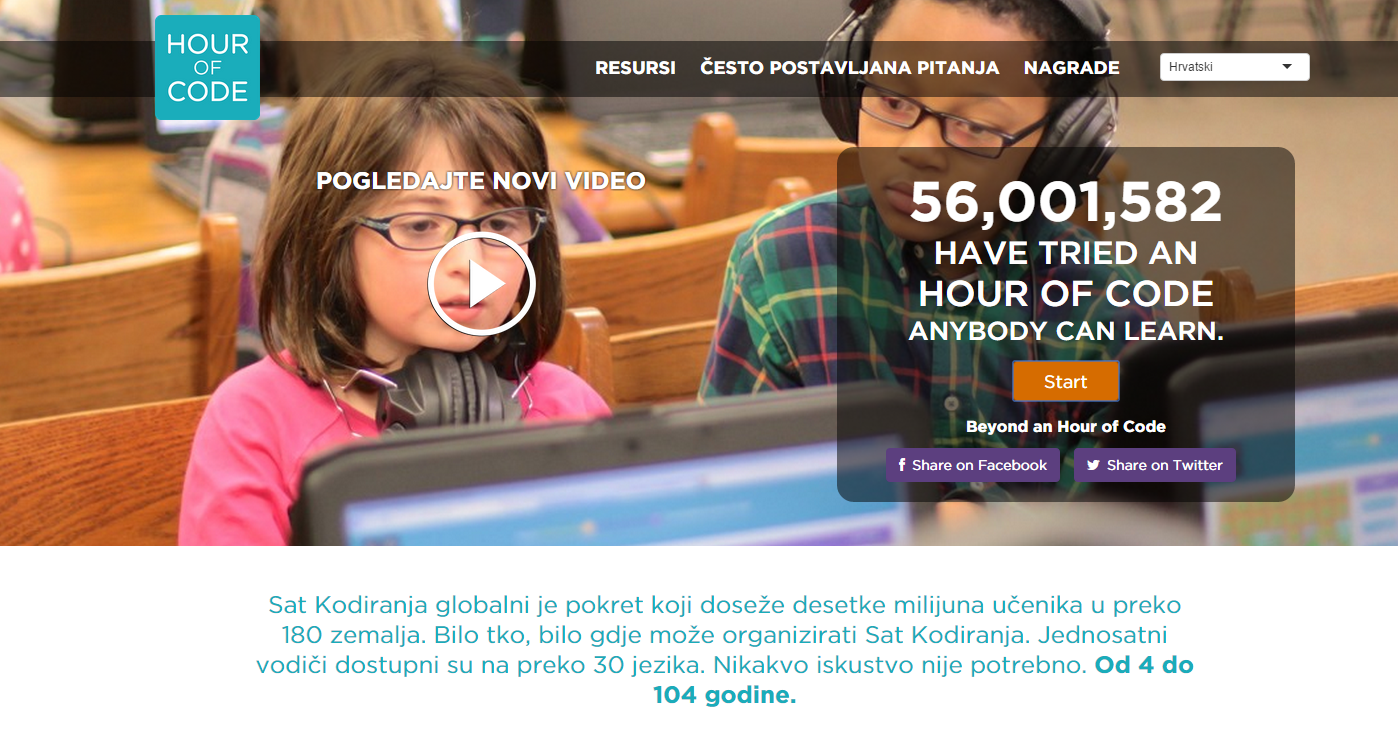1398x740 pixels.
Task: Click the arrow in the language selector
Action: pos(1287,67)
